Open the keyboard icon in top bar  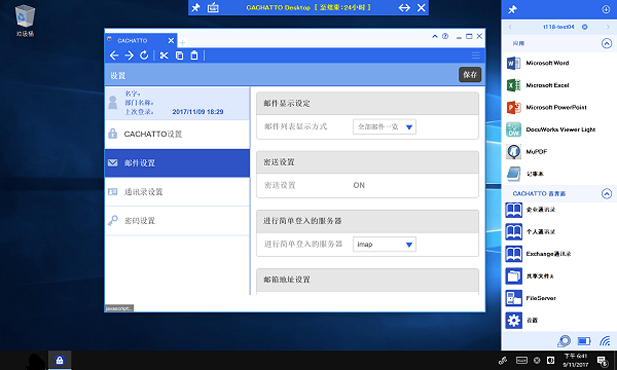tap(213, 7)
